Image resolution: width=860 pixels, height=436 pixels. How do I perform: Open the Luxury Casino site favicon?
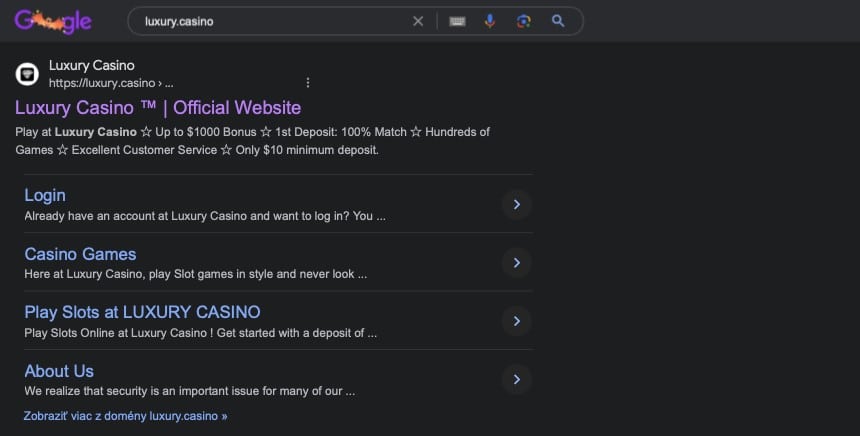click(27, 74)
